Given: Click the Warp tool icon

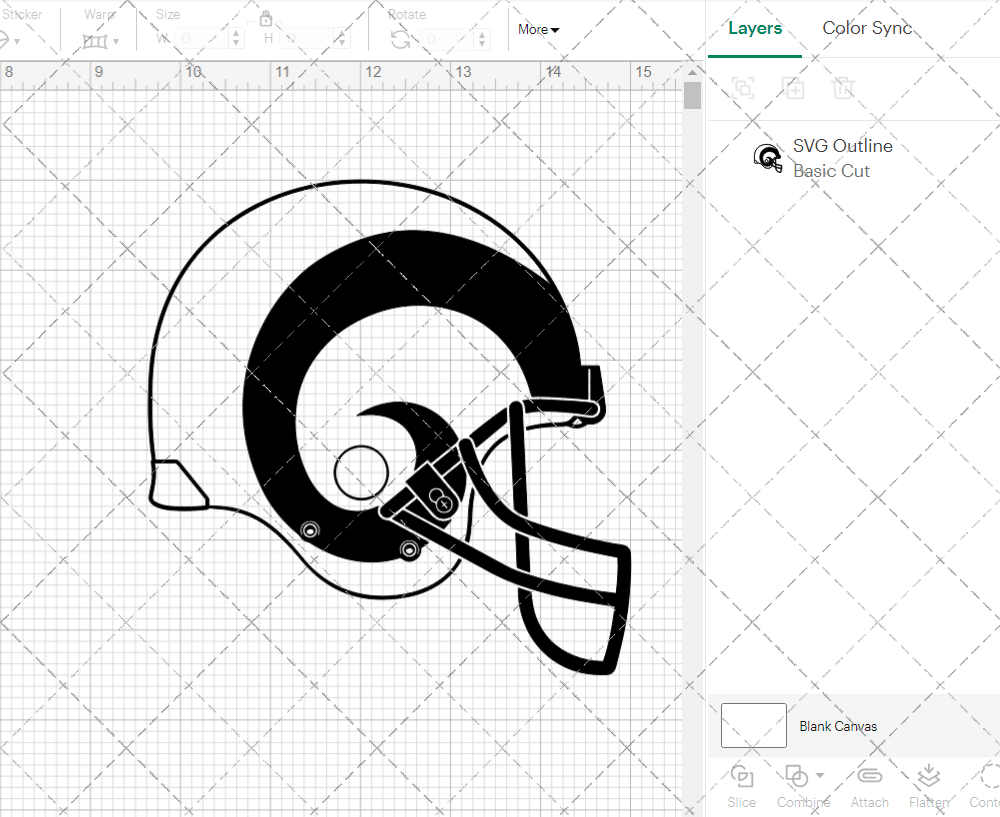Looking at the screenshot, I should pos(95,40).
